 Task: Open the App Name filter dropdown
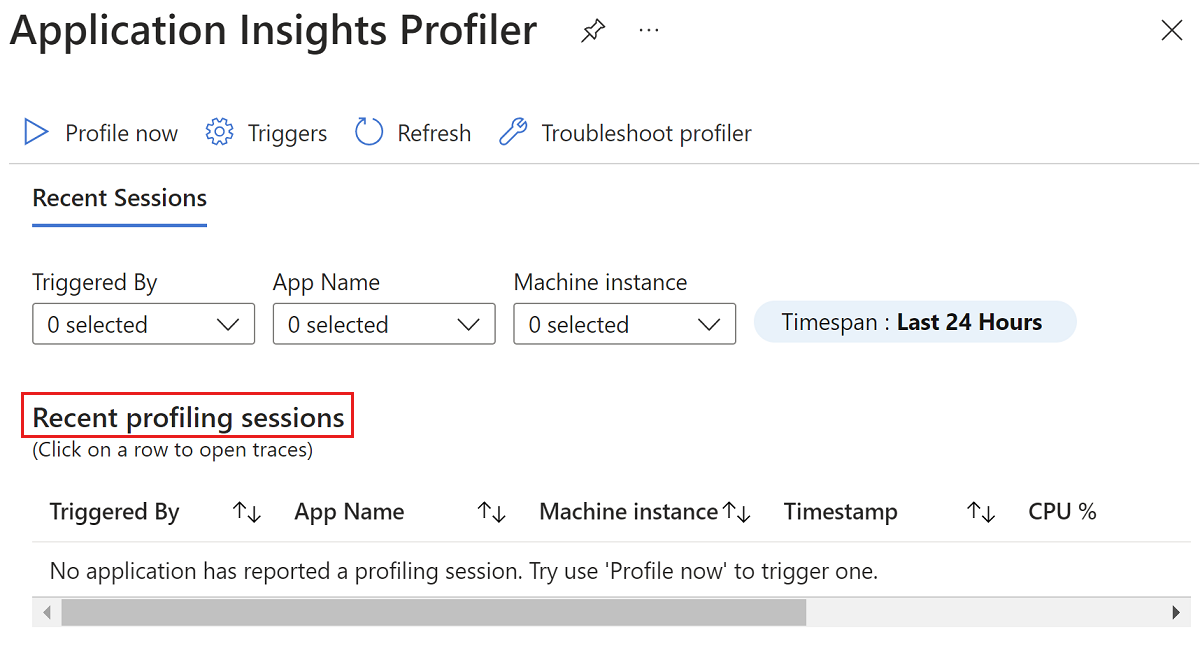(x=383, y=323)
